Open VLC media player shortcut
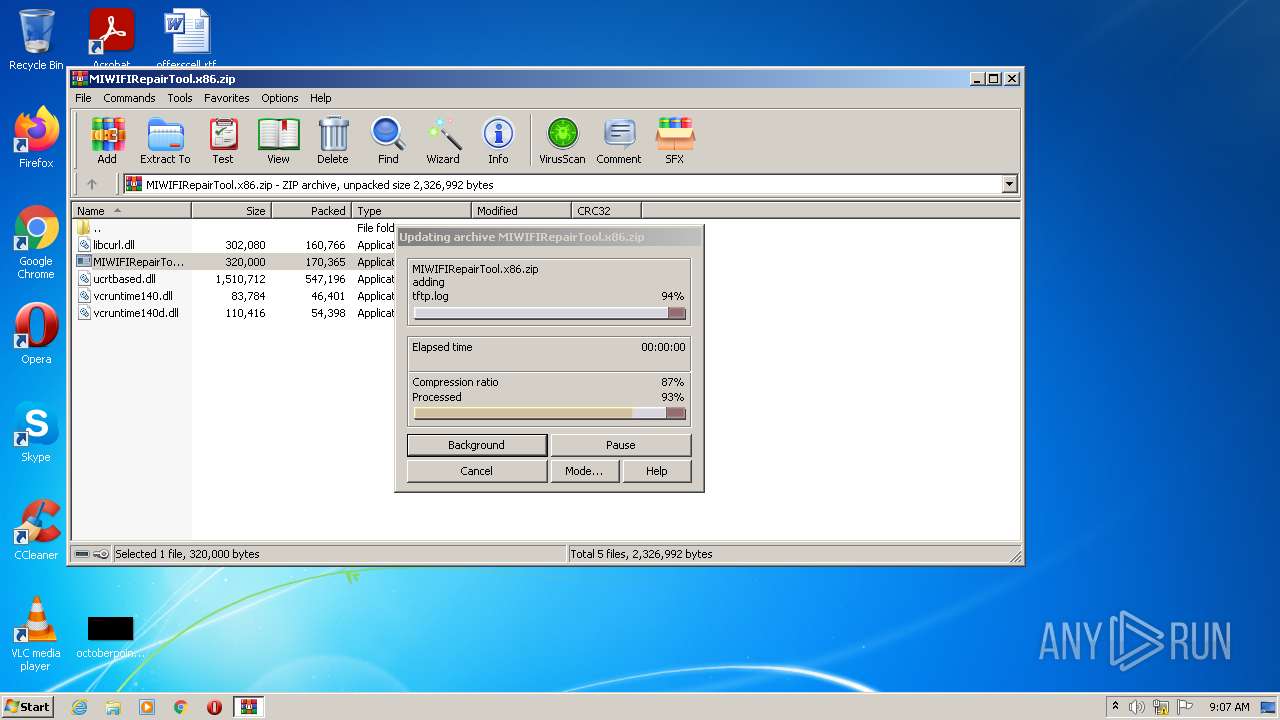Screen dimensions: 1280x720 tap(36, 634)
